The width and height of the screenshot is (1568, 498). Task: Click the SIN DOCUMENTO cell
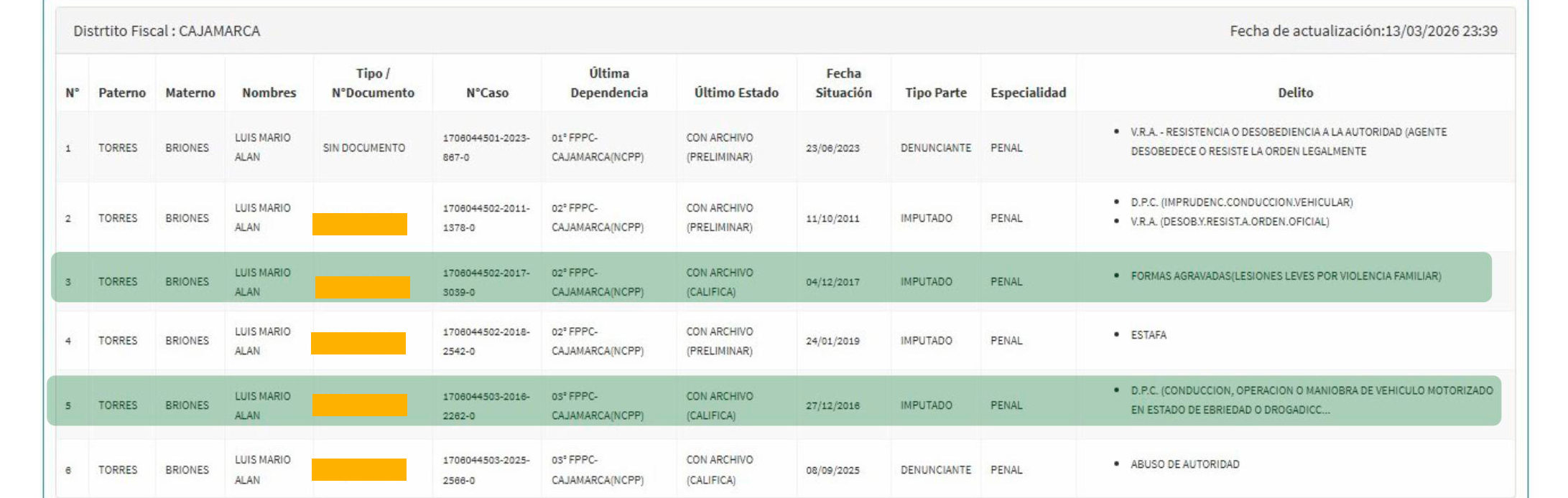point(363,148)
